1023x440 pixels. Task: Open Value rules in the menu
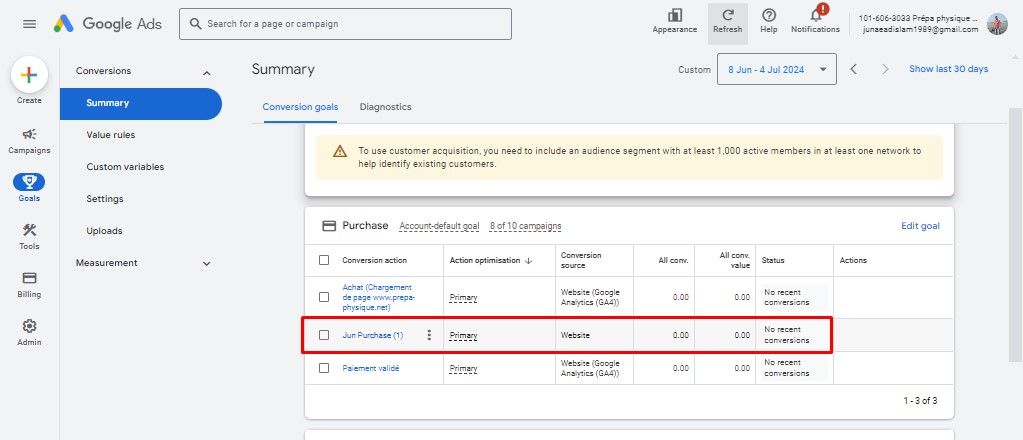[x=110, y=135]
